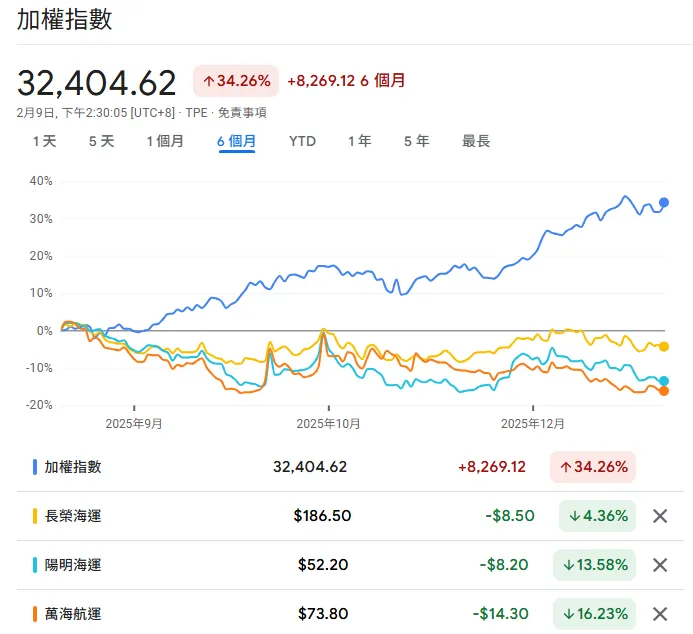Click the cyan endpoint dot on chart
This screenshot has width=693, height=634.
tap(664, 381)
